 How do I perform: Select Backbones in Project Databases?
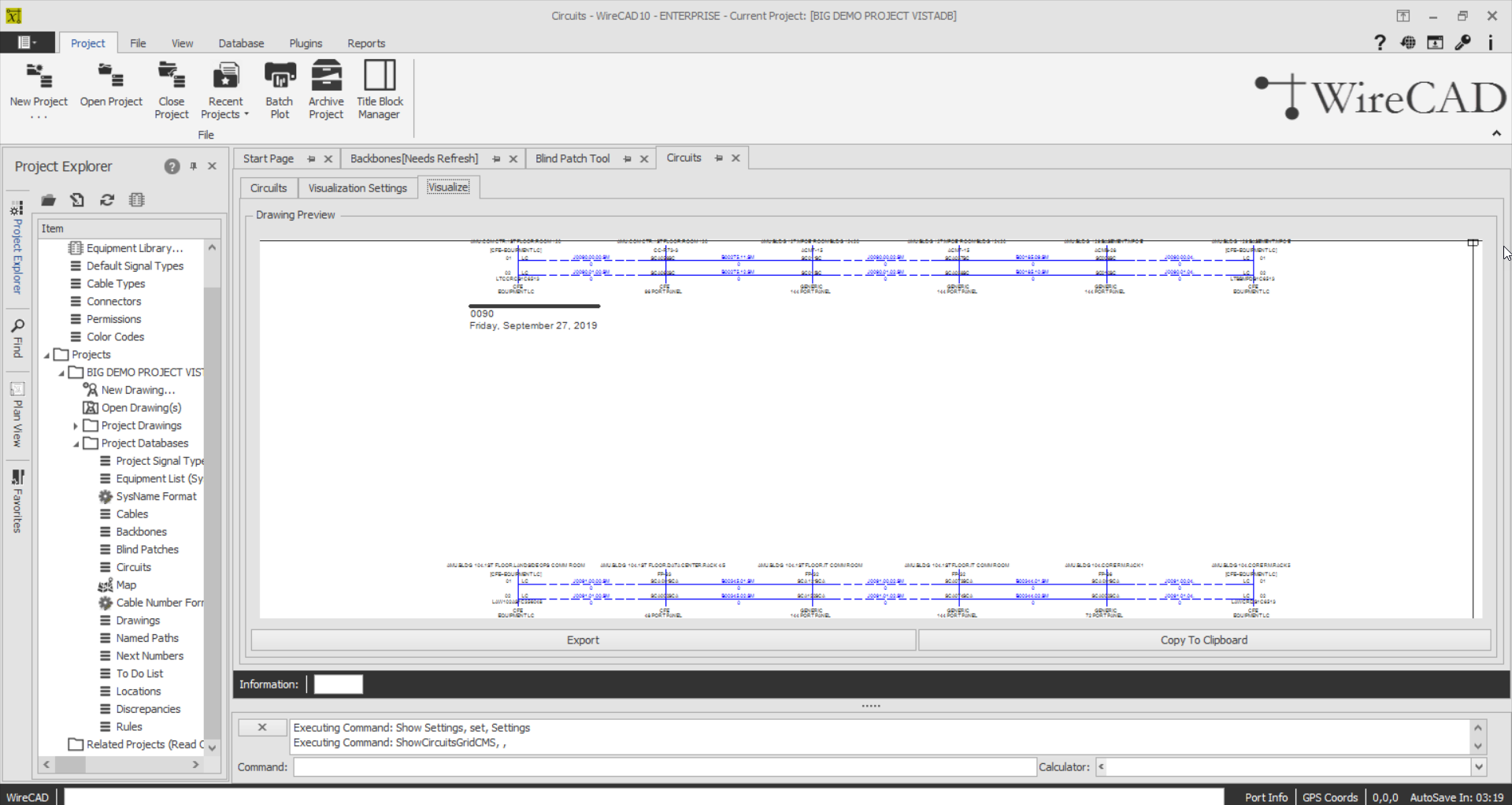click(132, 532)
